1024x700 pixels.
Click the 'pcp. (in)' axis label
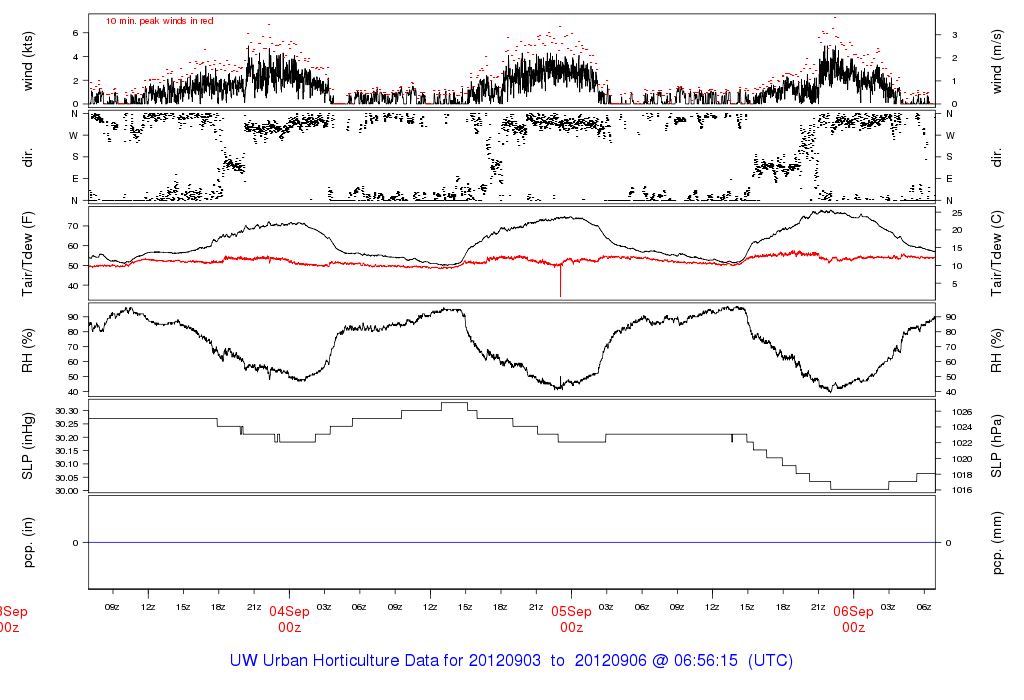point(28,542)
